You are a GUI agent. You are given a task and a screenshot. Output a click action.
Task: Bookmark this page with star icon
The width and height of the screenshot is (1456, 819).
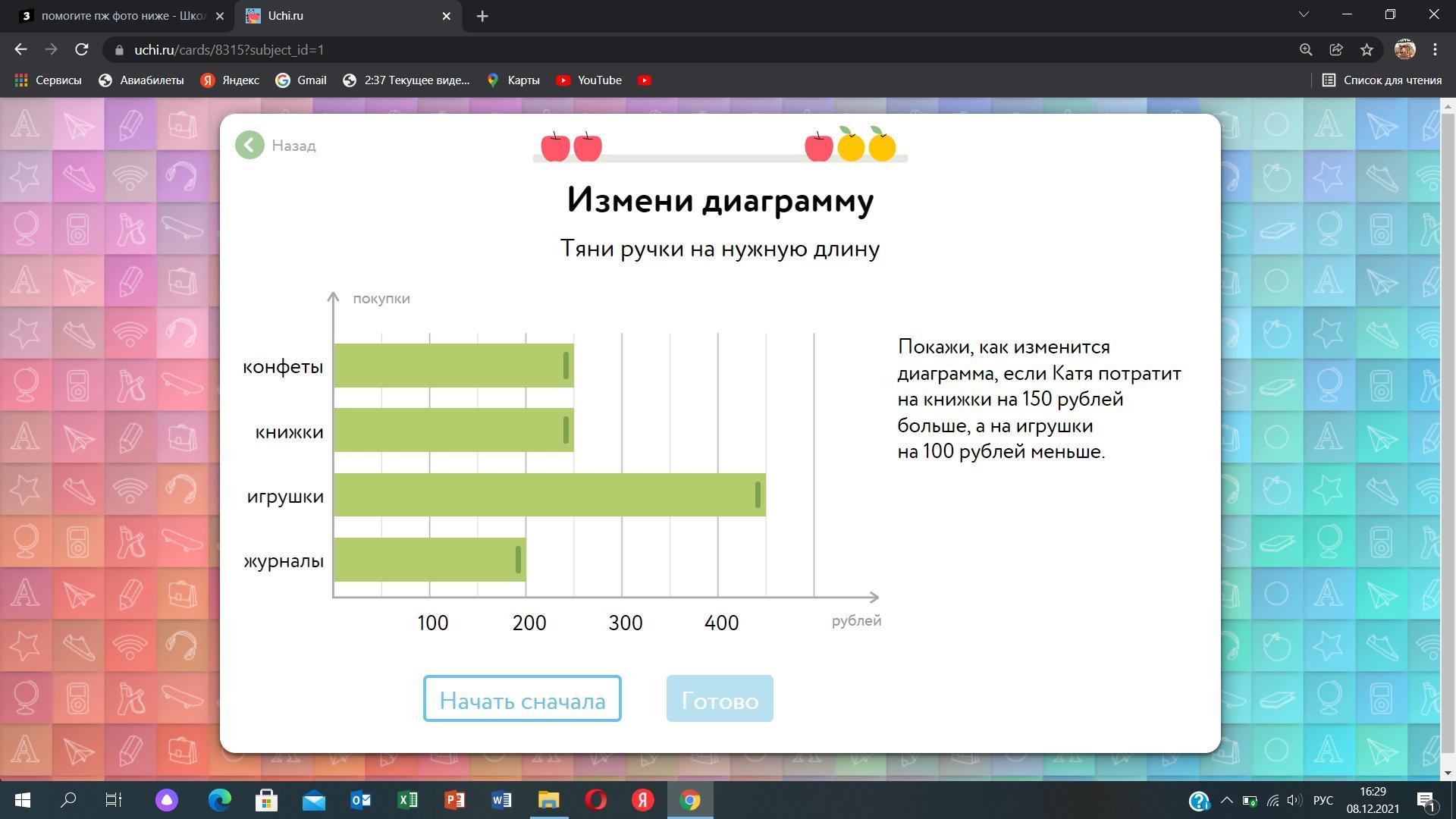point(1367,49)
